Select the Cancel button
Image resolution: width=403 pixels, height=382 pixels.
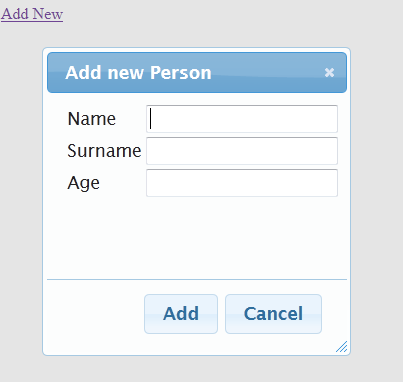[273, 314]
